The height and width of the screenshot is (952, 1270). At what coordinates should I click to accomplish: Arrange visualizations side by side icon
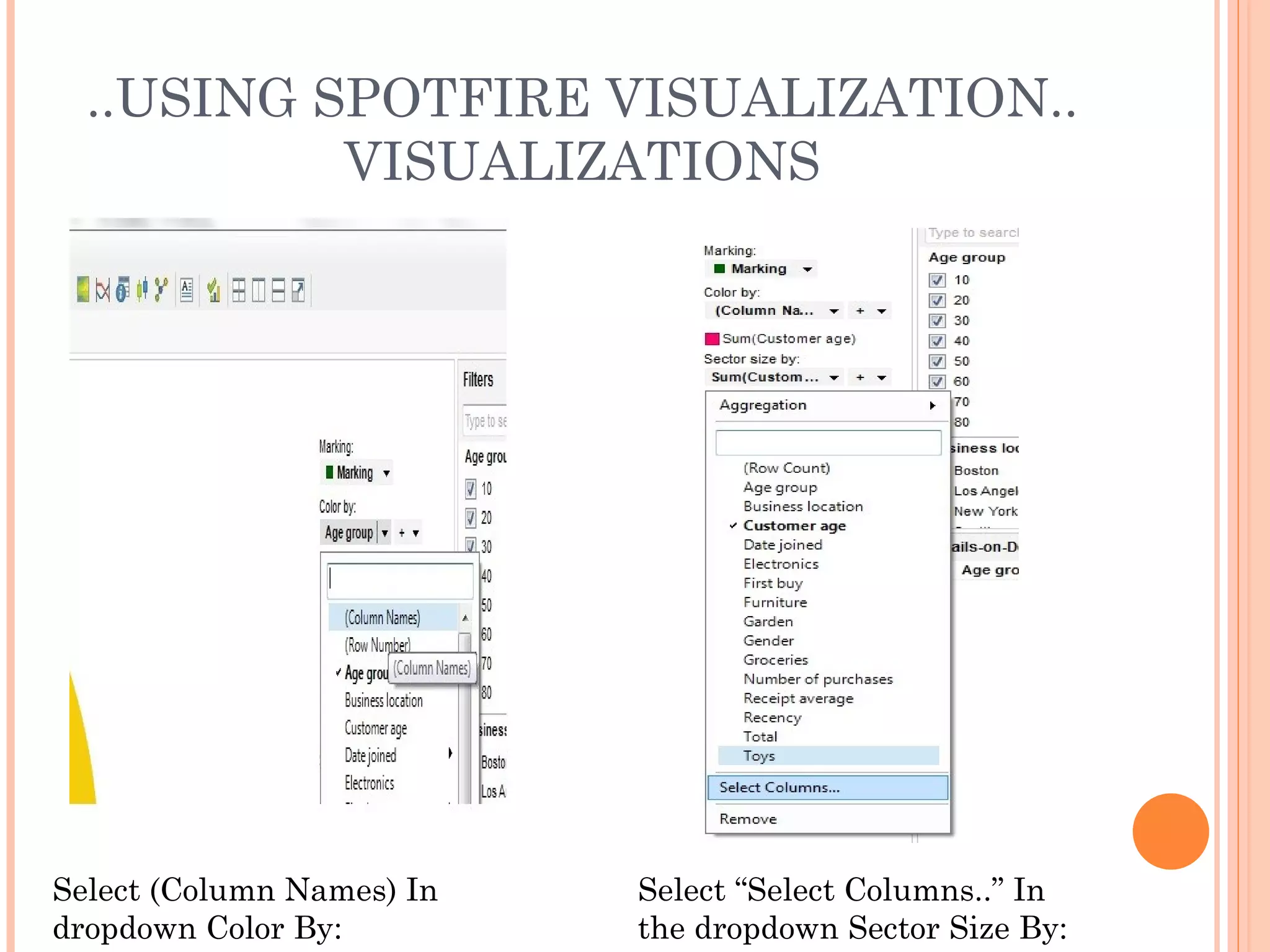(x=259, y=289)
